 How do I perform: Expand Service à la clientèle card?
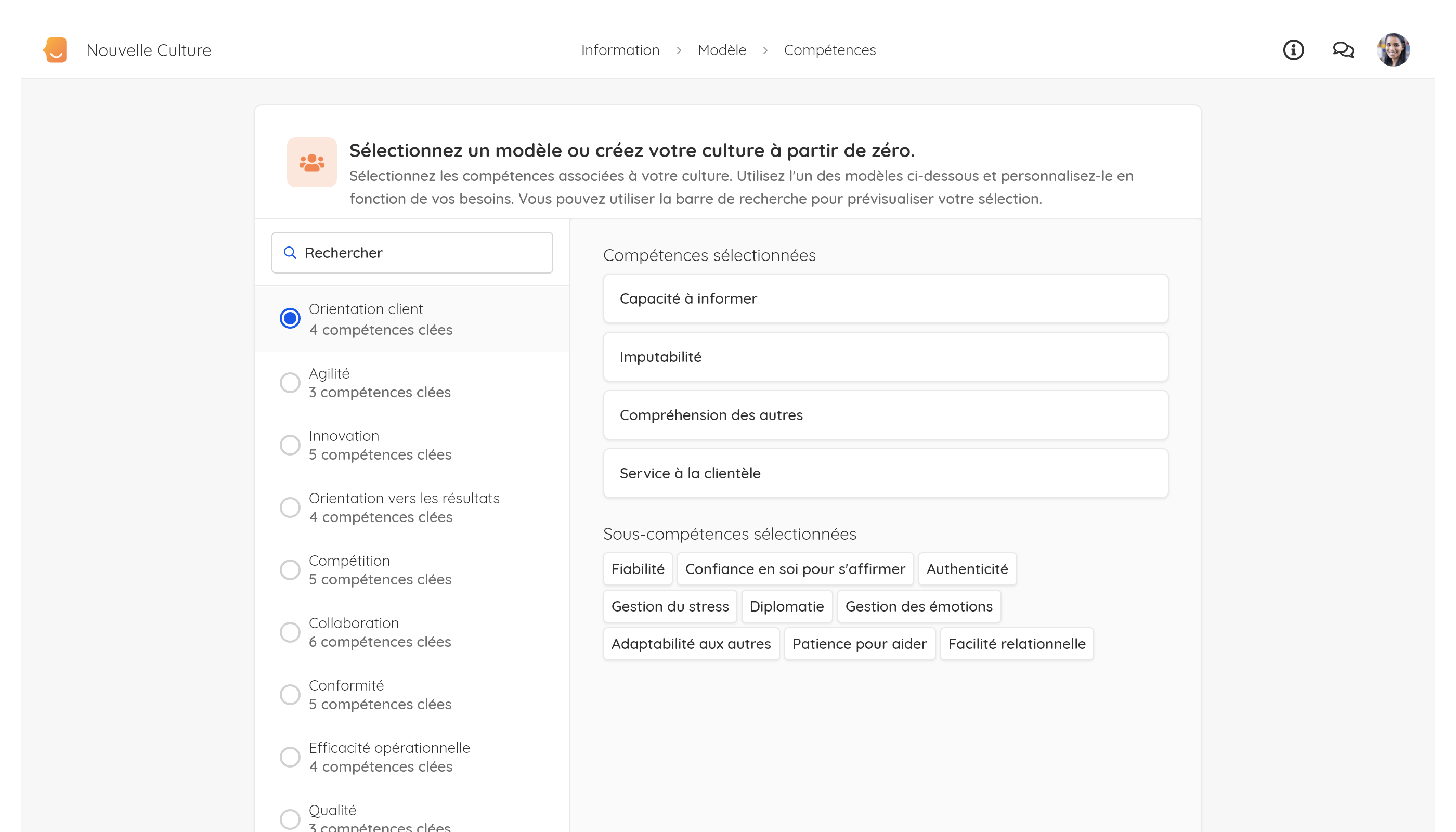(885, 473)
